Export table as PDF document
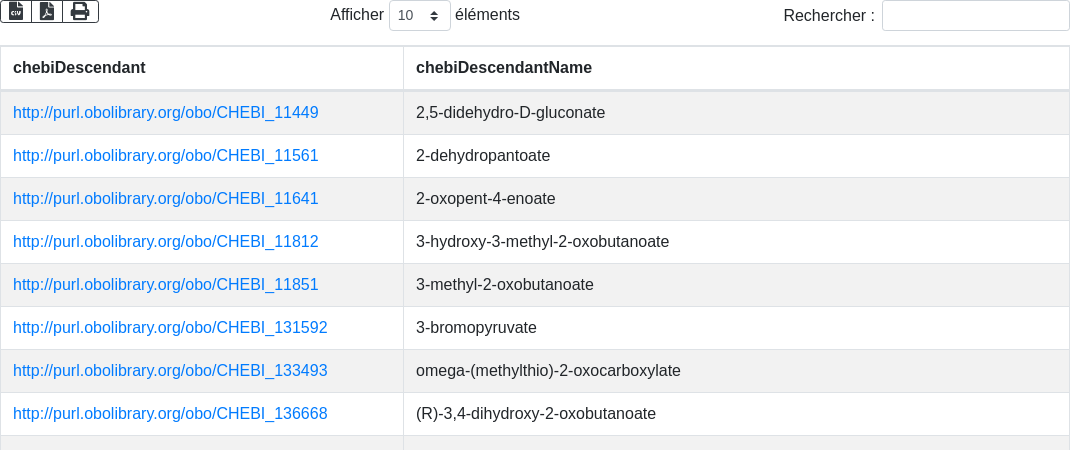Viewport: 1070px width, 450px height. [x=47, y=12]
